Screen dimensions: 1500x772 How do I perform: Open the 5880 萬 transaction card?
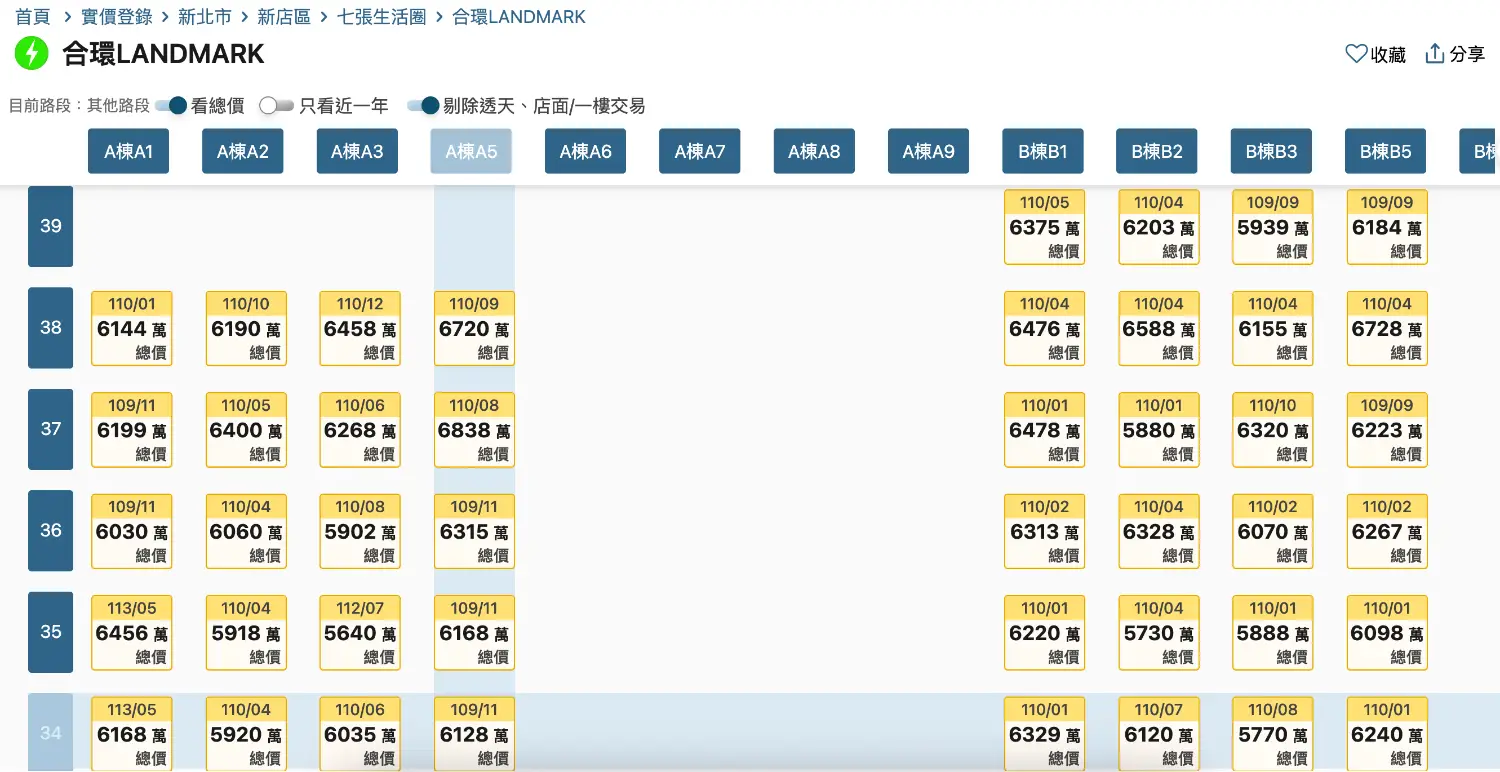1158,430
